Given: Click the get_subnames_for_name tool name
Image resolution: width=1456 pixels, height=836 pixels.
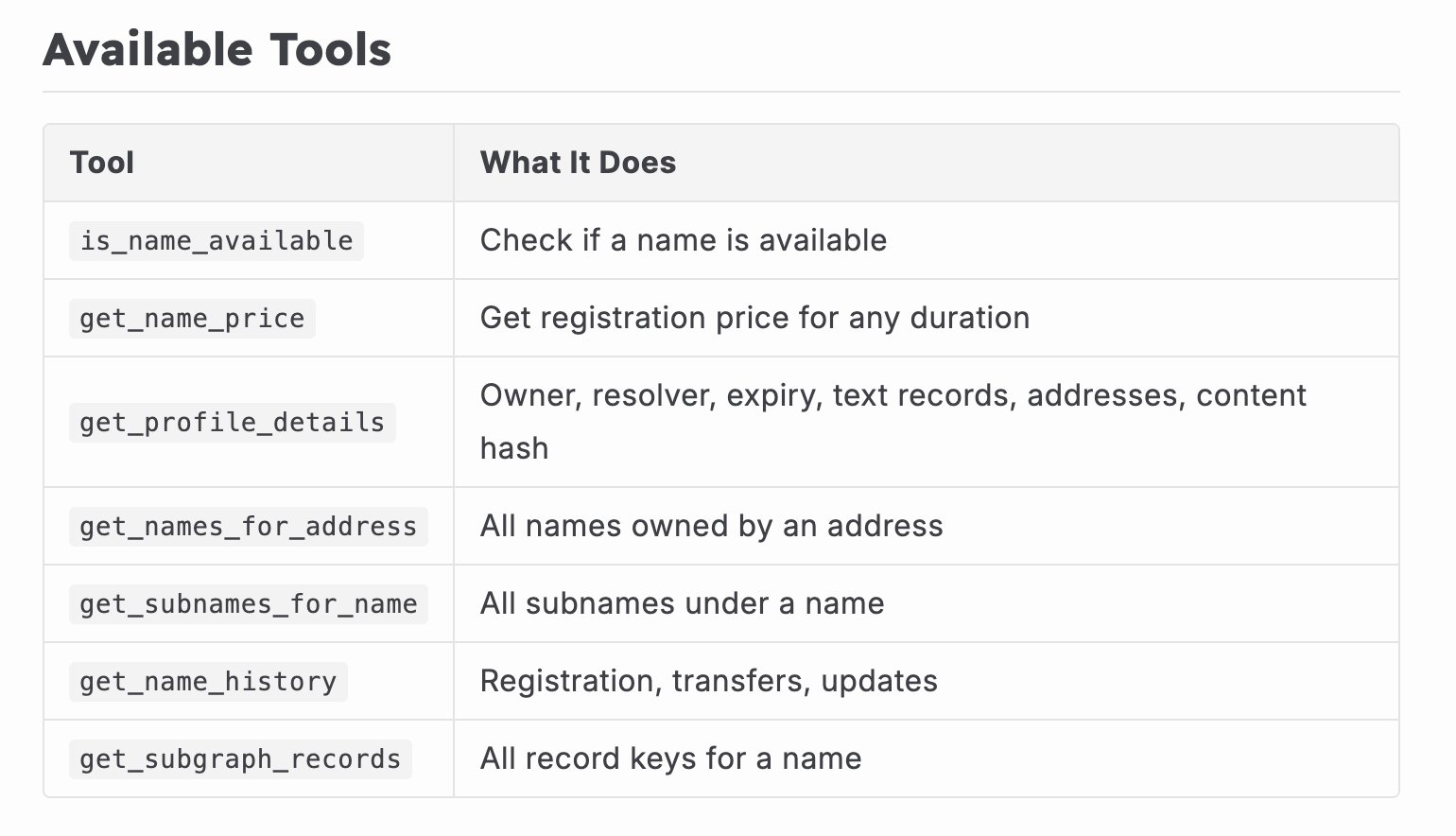Looking at the screenshot, I should click(249, 604).
